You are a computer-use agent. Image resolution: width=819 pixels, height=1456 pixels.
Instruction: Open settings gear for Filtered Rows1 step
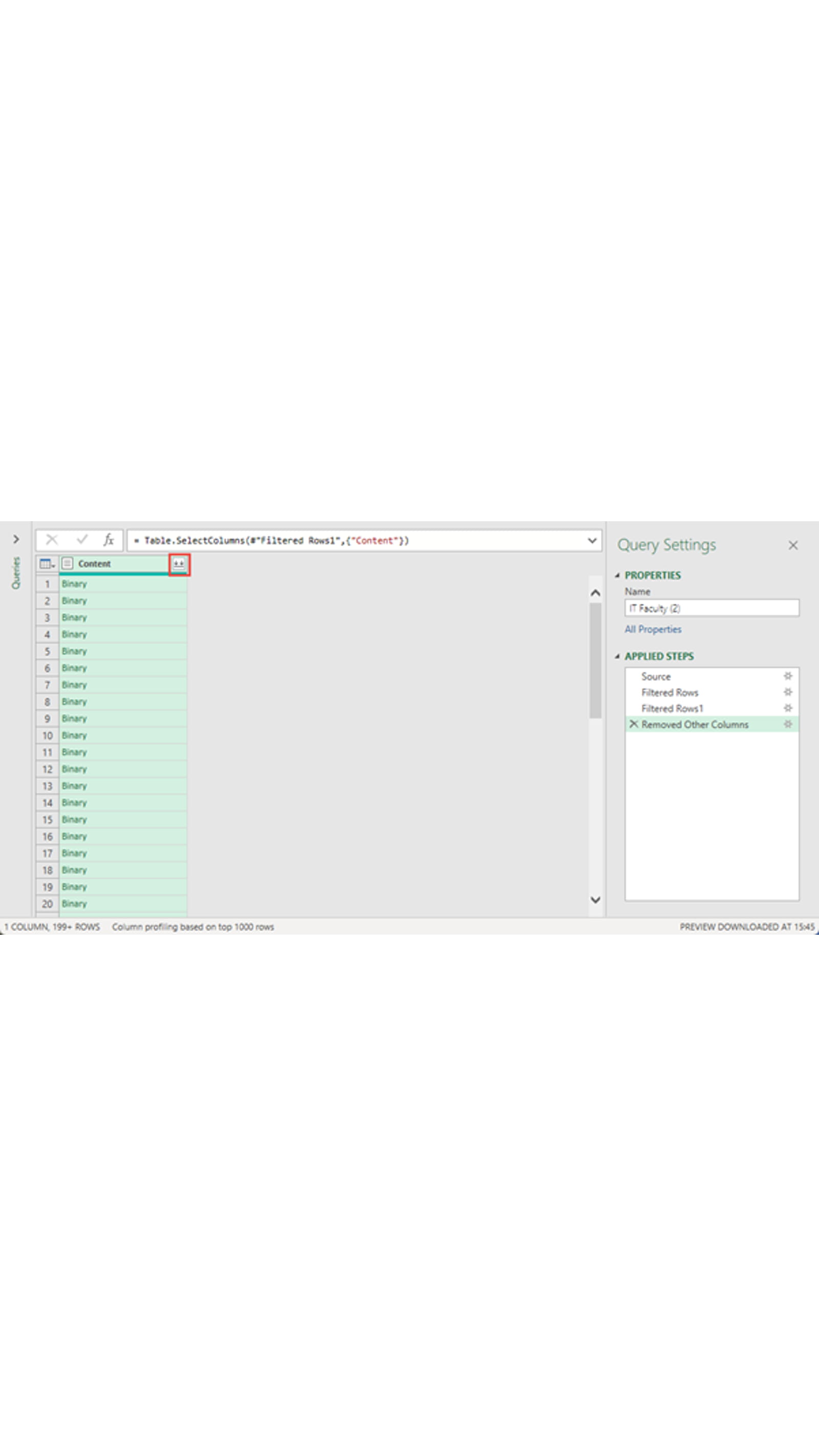coord(787,708)
